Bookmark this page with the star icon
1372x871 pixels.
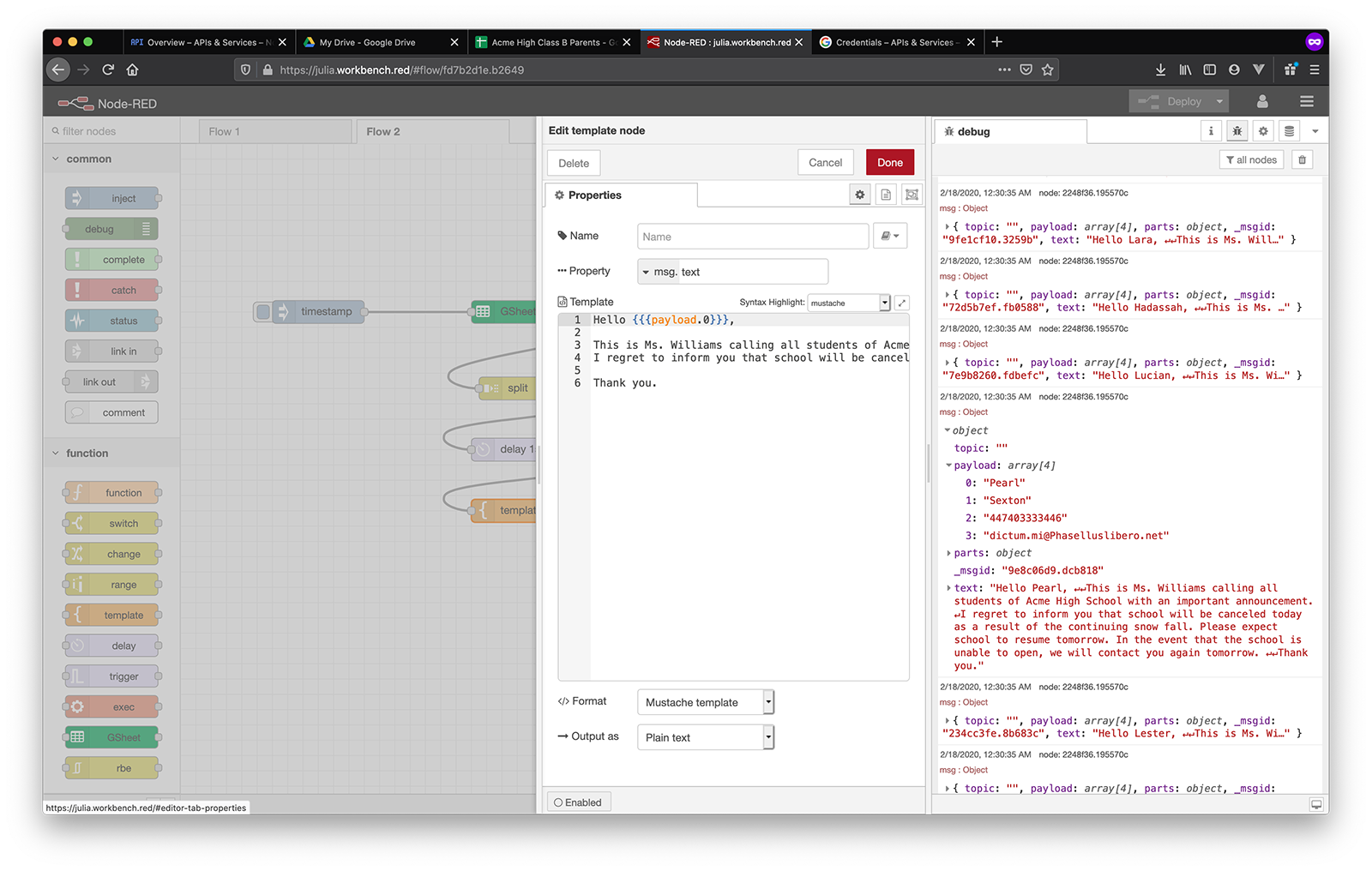(x=1047, y=69)
